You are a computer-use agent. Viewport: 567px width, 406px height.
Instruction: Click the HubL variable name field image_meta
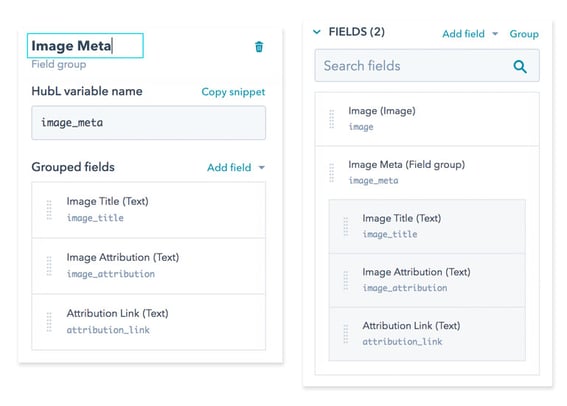[149, 123]
